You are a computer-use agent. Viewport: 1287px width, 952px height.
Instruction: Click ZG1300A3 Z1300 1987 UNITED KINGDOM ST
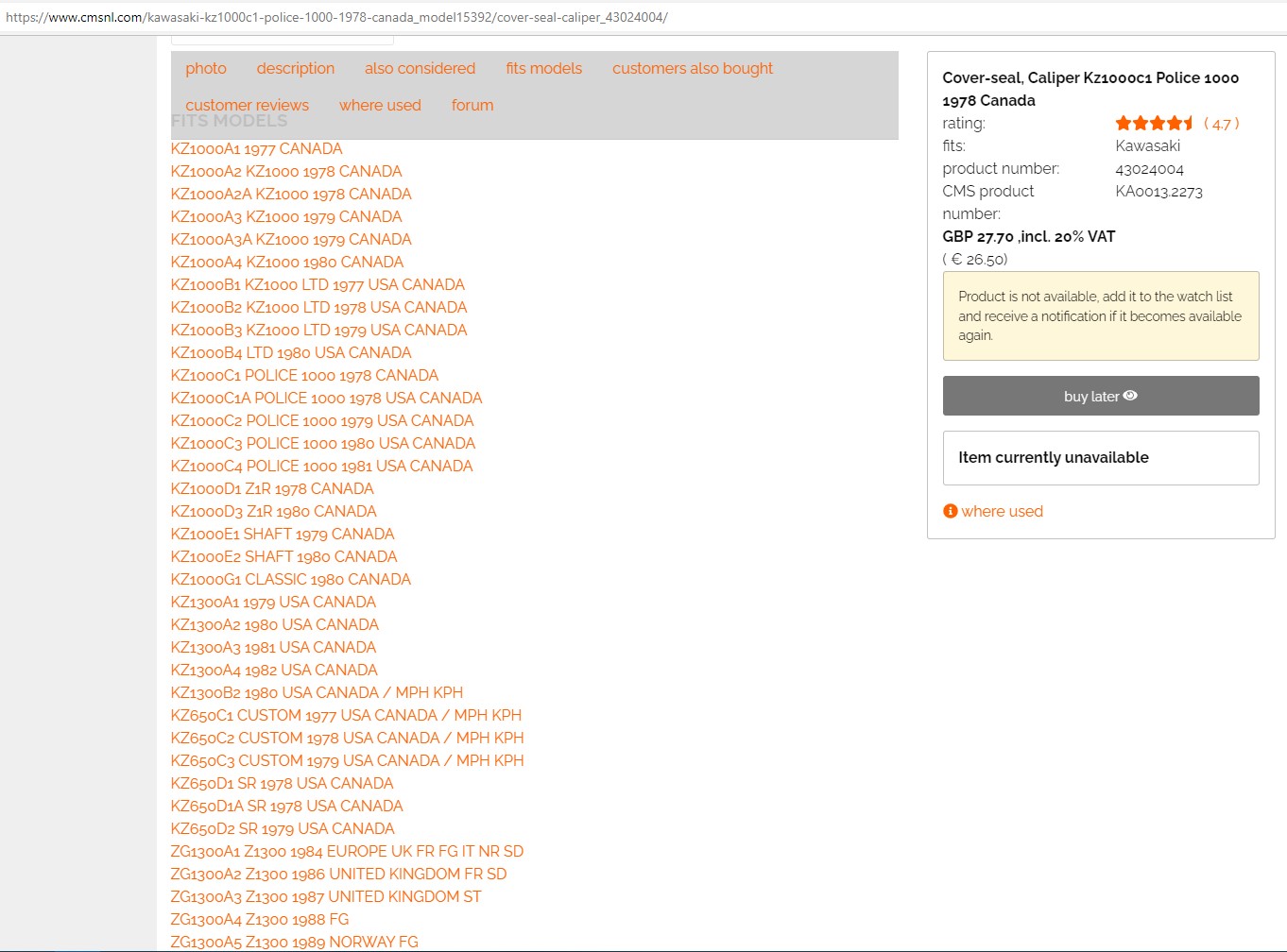pos(325,896)
